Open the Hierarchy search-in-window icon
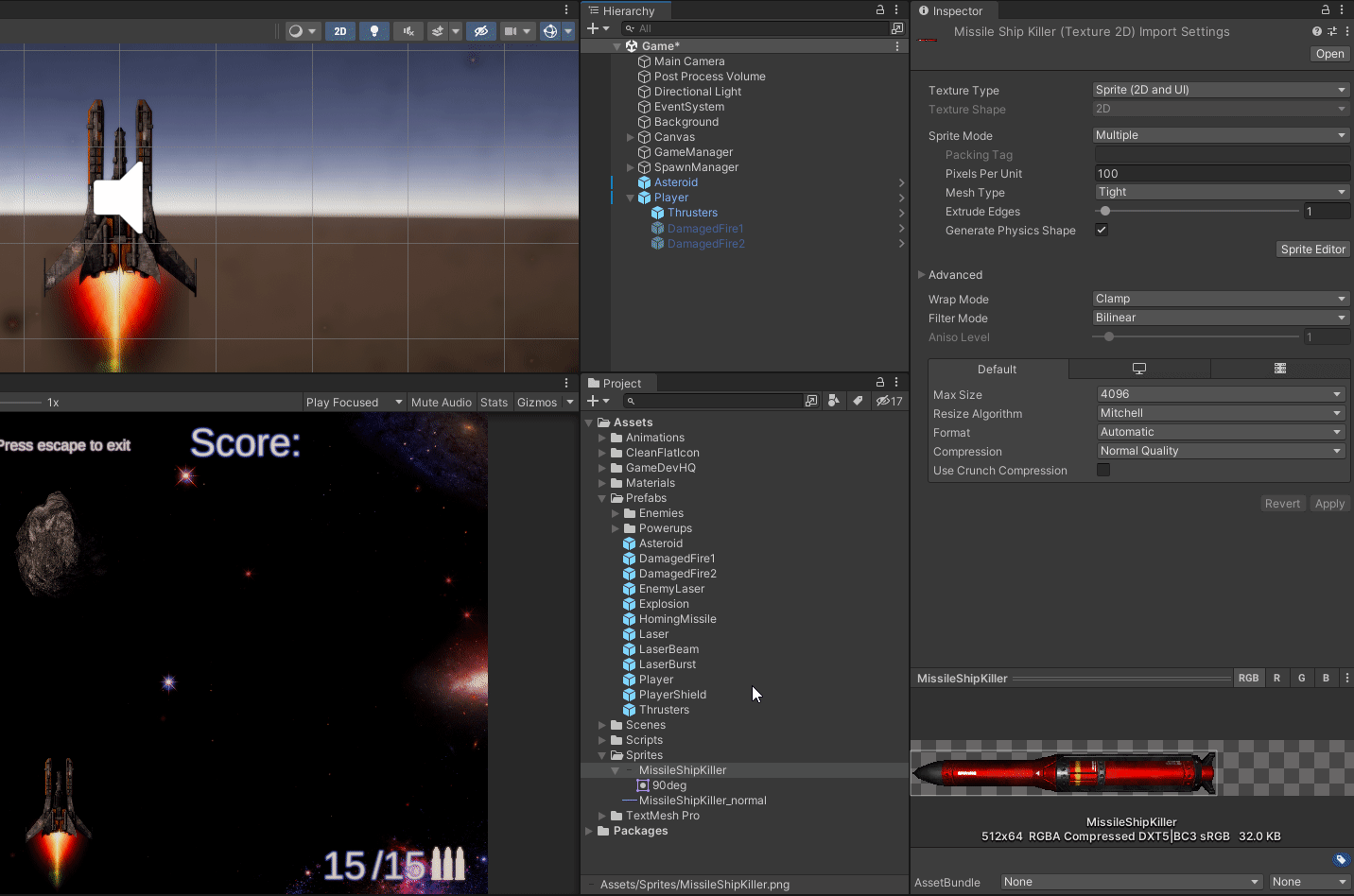 point(897,28)
